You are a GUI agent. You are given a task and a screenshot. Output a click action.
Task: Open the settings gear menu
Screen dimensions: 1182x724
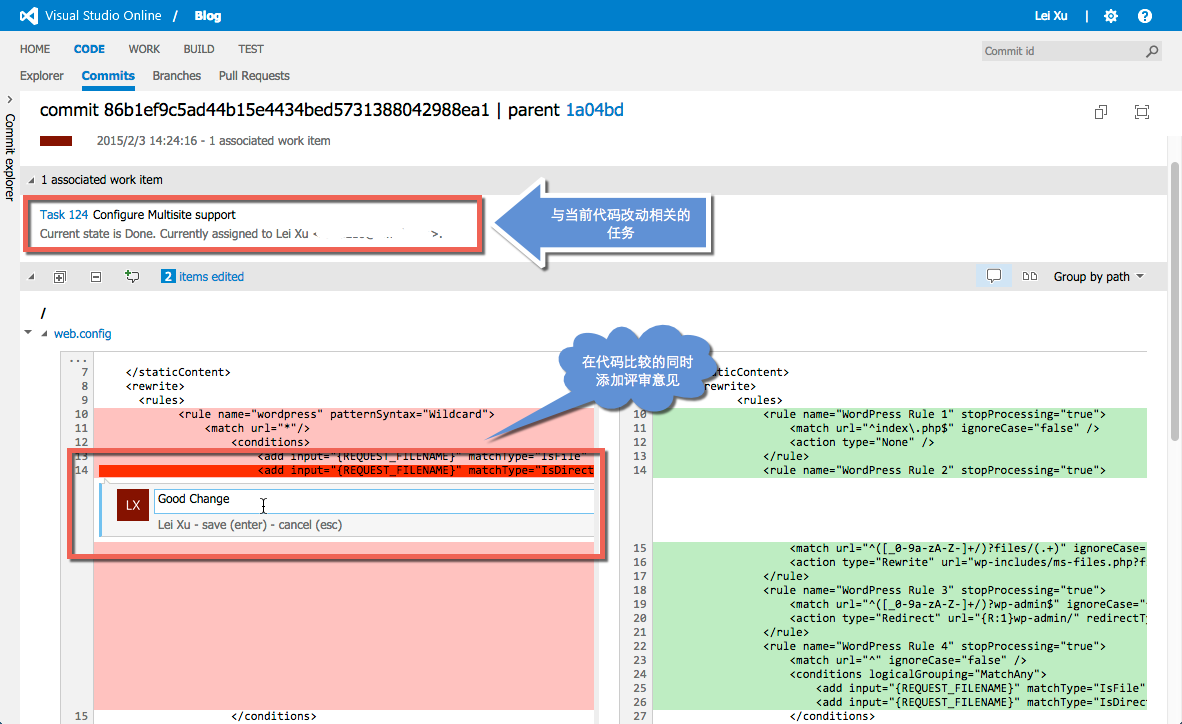[x=1110, y=16]
